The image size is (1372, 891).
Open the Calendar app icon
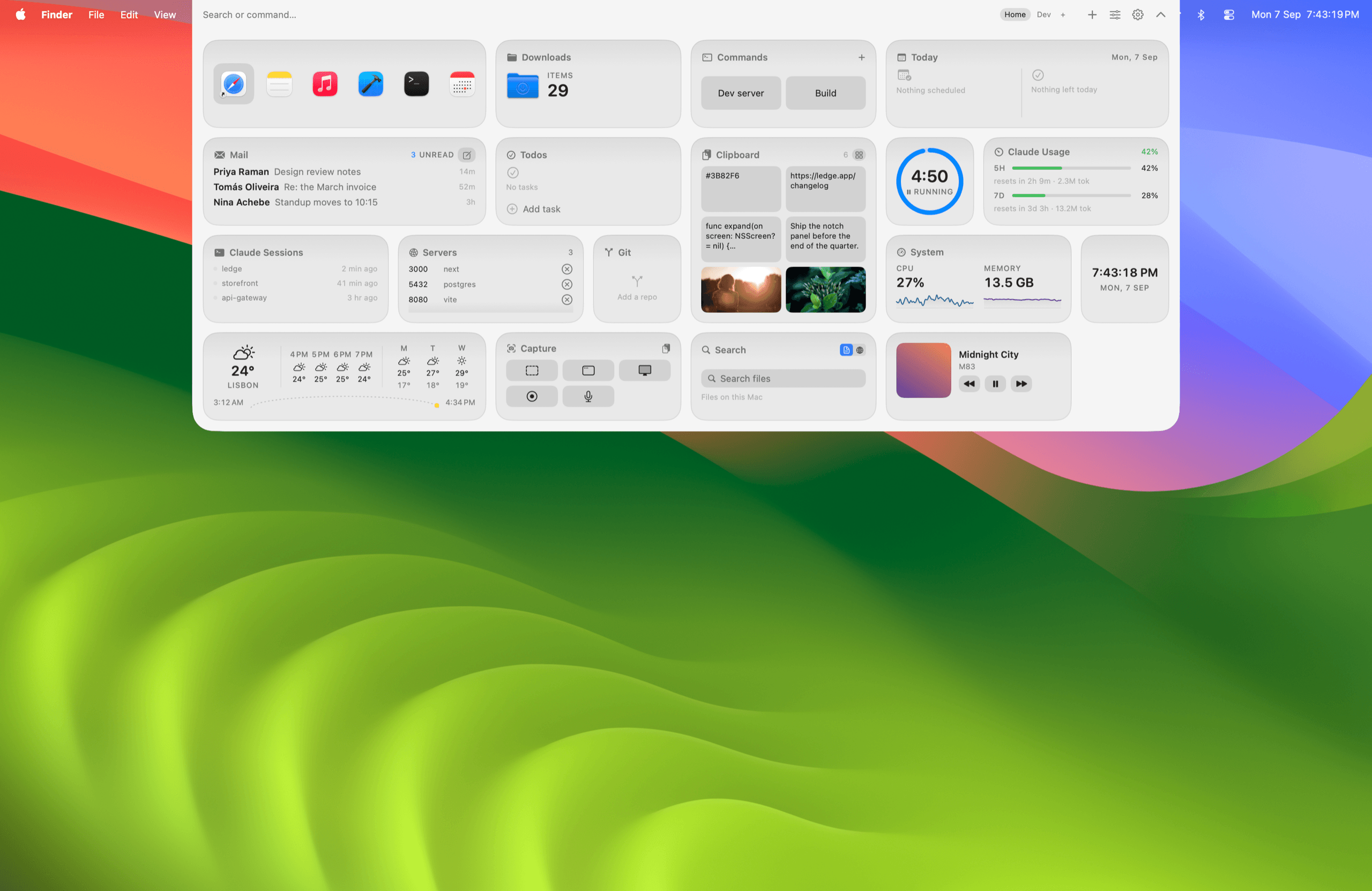tap(463, 84)
